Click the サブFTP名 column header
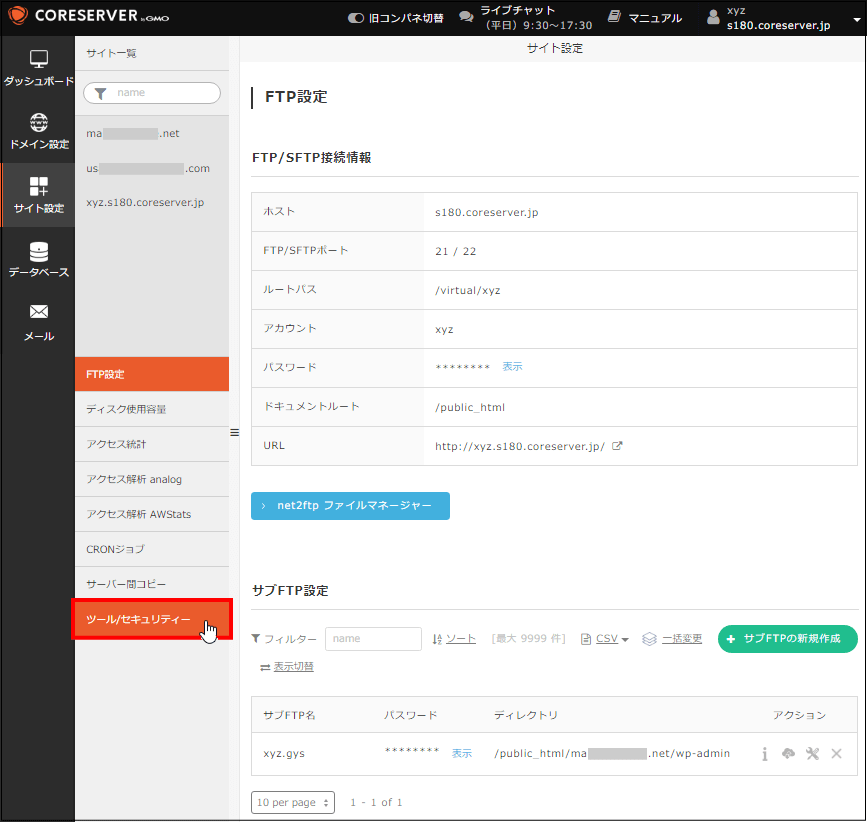The image size is (867, 822). (289, 715)
